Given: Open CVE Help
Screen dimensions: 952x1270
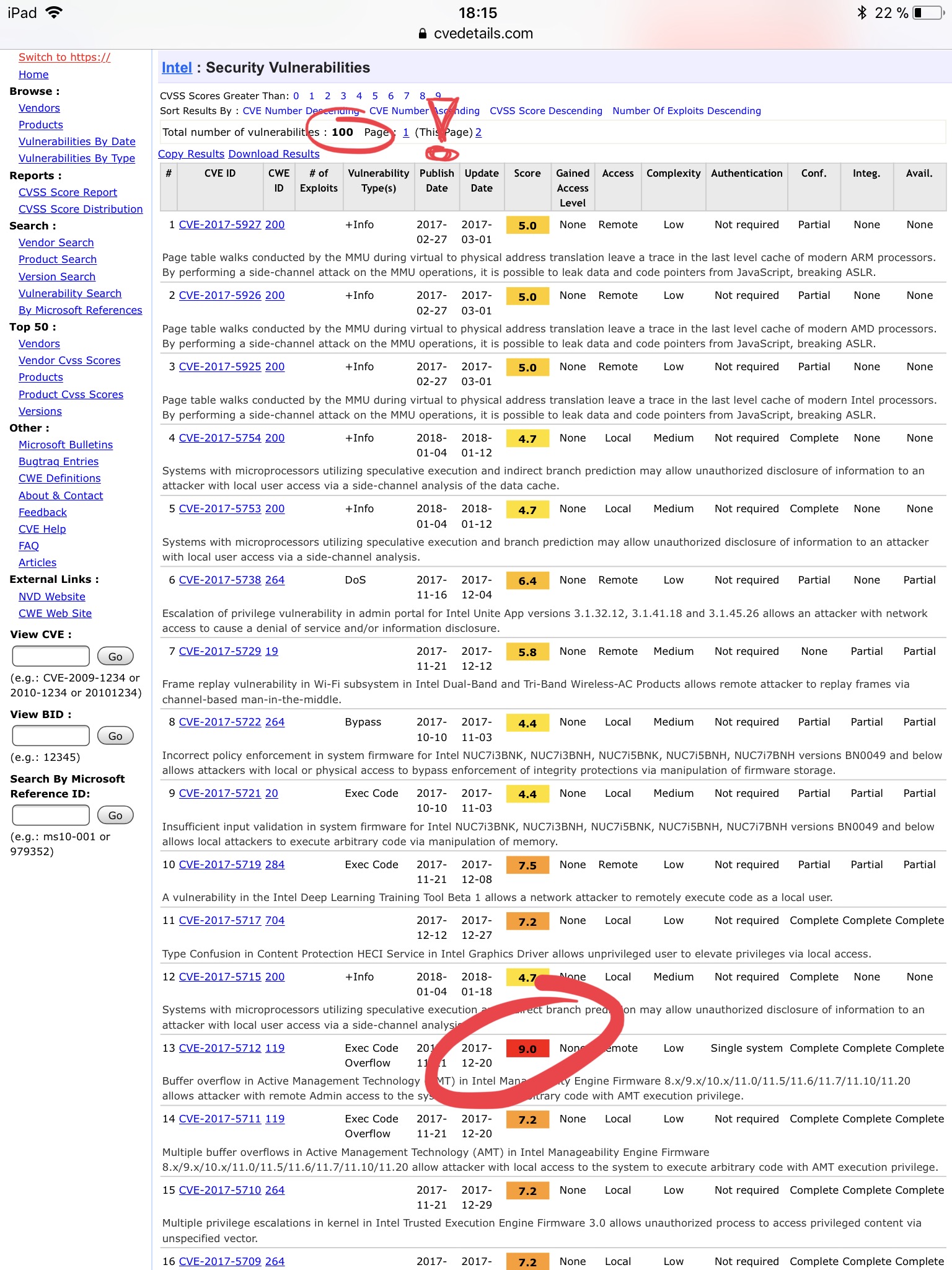Looking at the screenshot, I should 42,529.
